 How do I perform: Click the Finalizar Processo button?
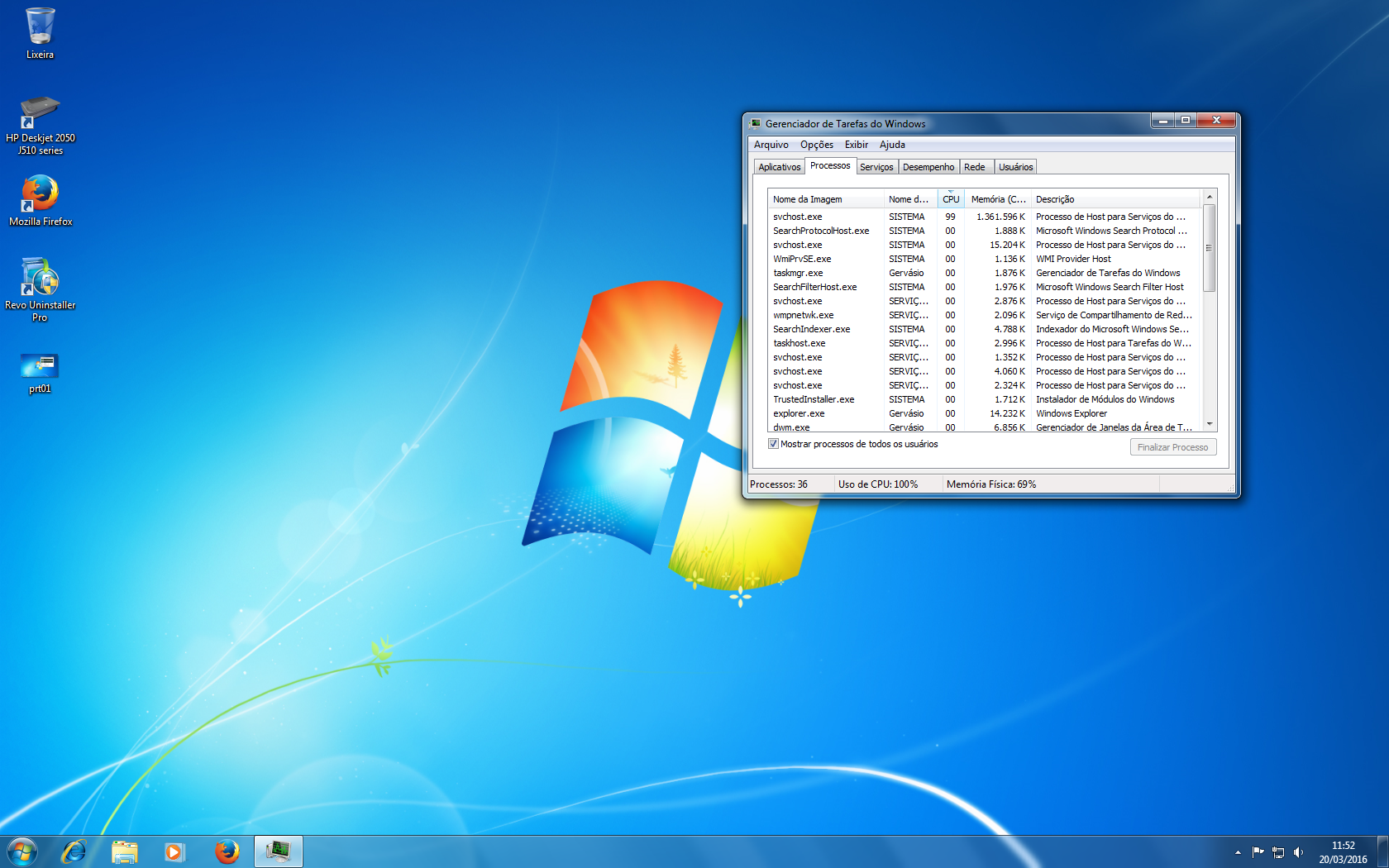pos(1172,447)
